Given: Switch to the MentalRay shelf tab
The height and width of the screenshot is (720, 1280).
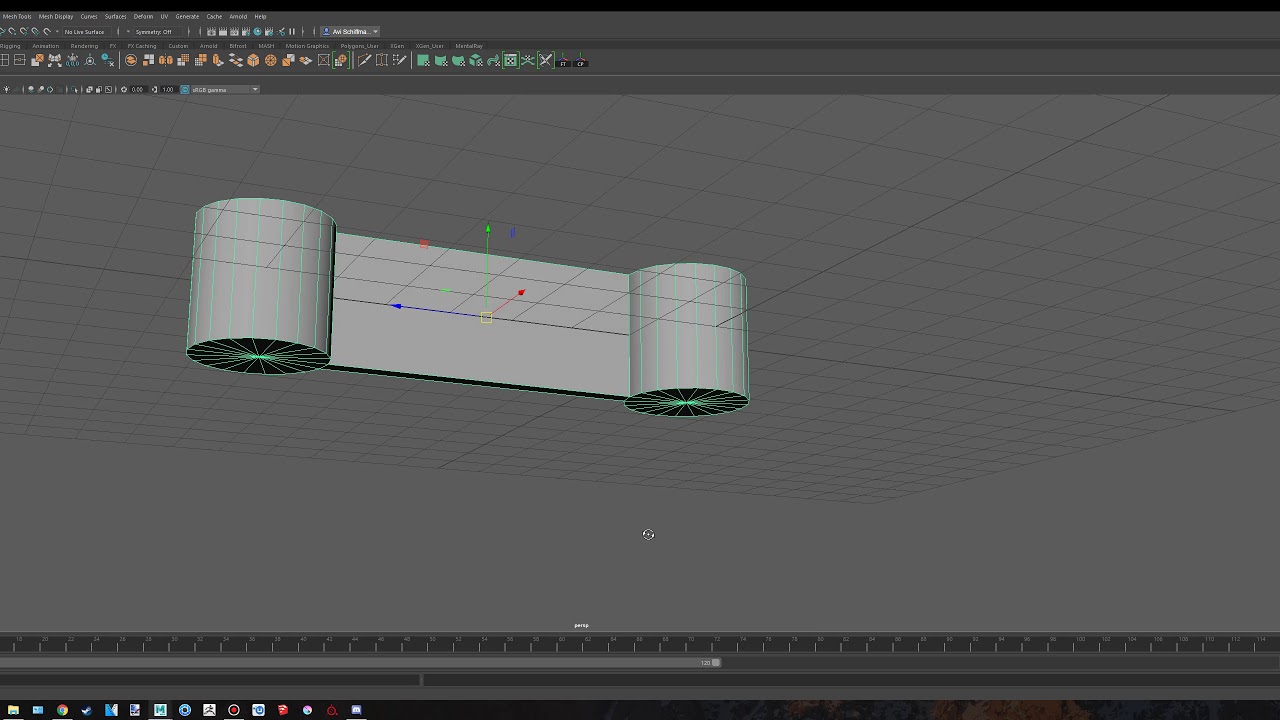Looking at the screenshot, I should click(469, 46).
